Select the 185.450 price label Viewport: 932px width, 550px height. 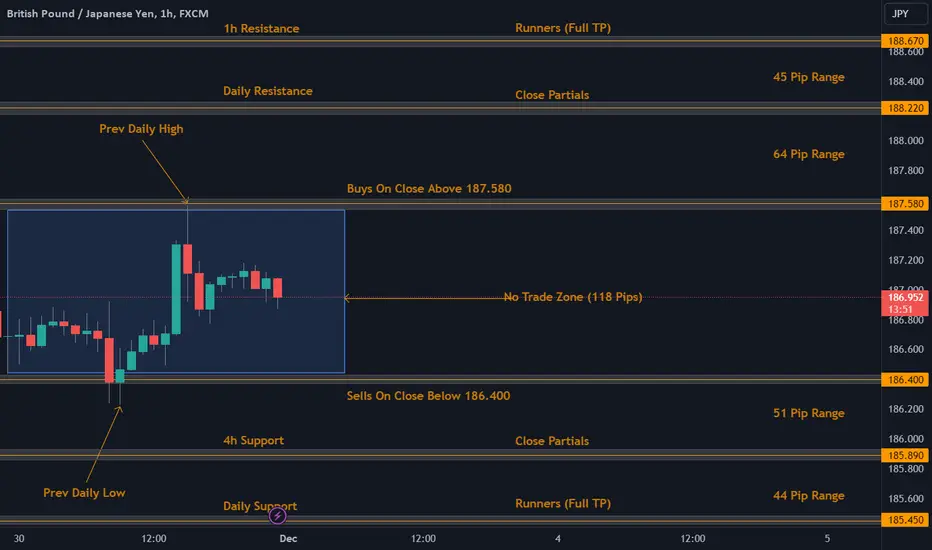tap(905, 520)
